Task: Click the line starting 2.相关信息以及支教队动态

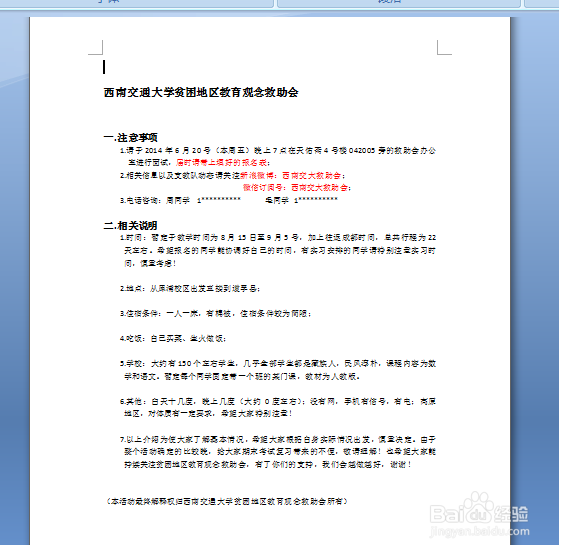Action: coord(232,176)
